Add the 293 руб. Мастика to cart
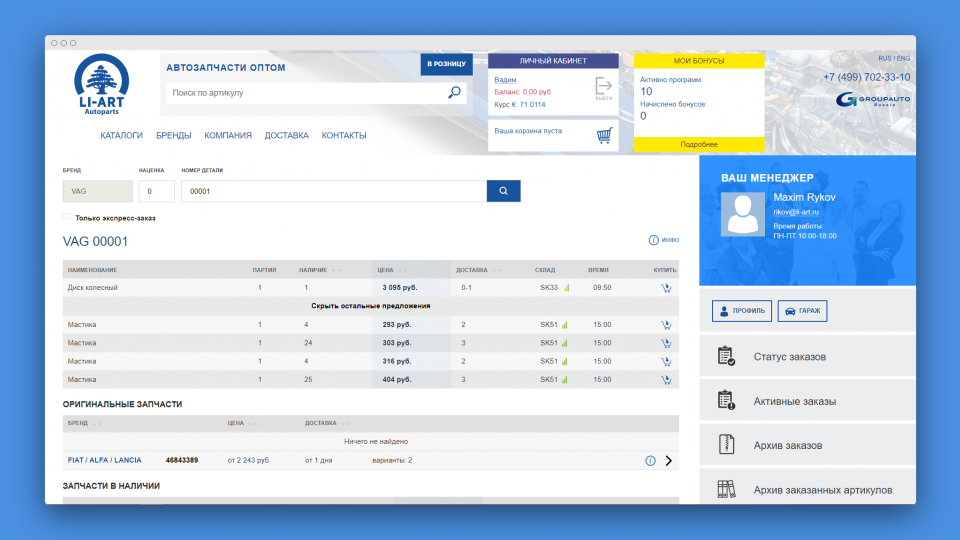 pyautogui.click(x=666, y=325)
